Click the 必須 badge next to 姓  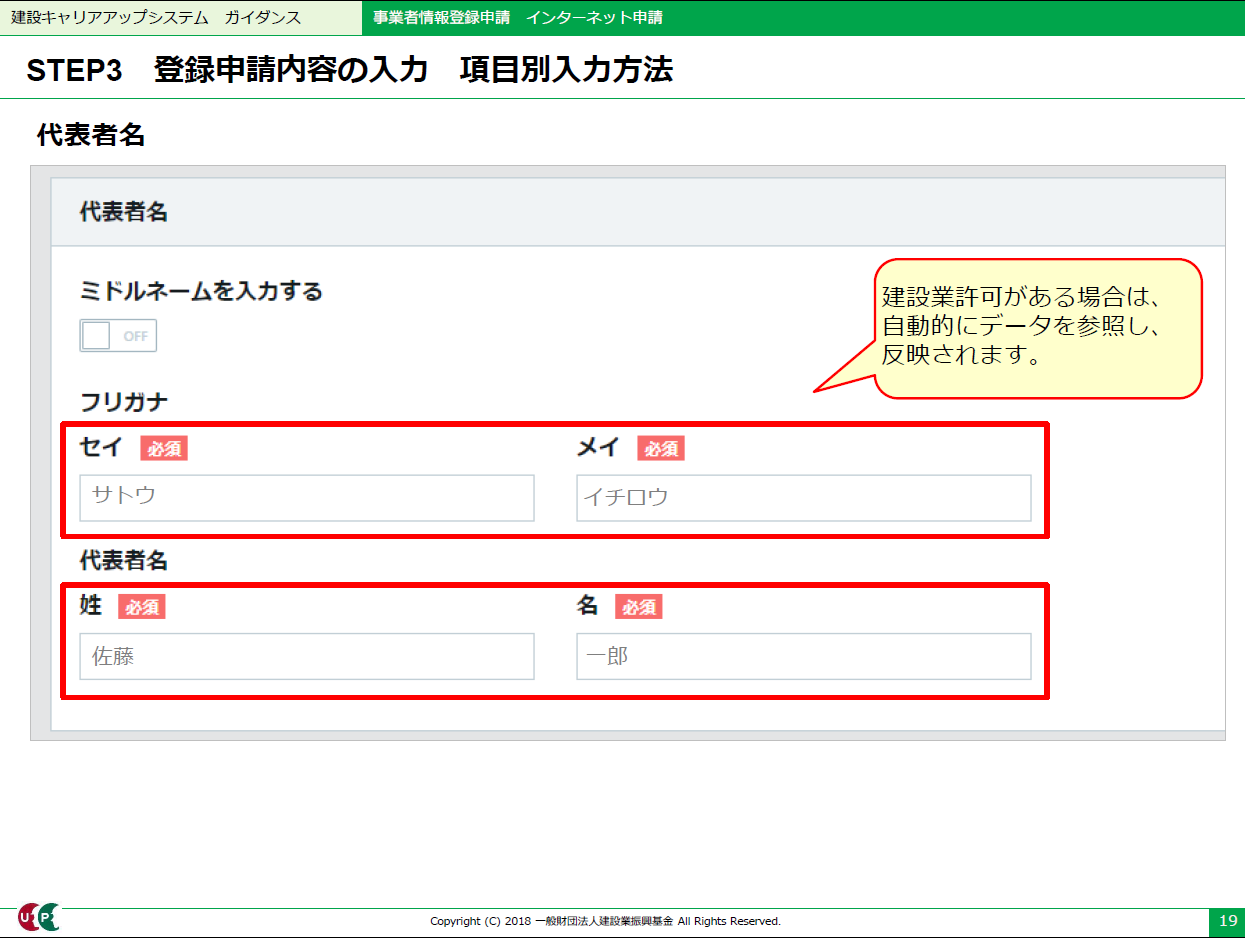point(142,607)
